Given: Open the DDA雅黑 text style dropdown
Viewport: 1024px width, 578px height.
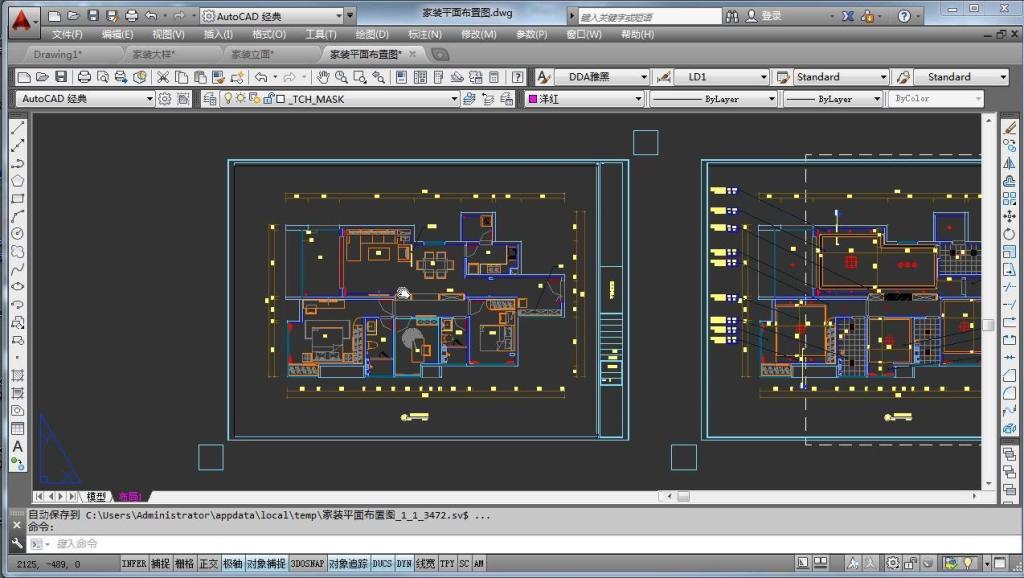Looking at the screenshot, I should (x=601, y=77).
